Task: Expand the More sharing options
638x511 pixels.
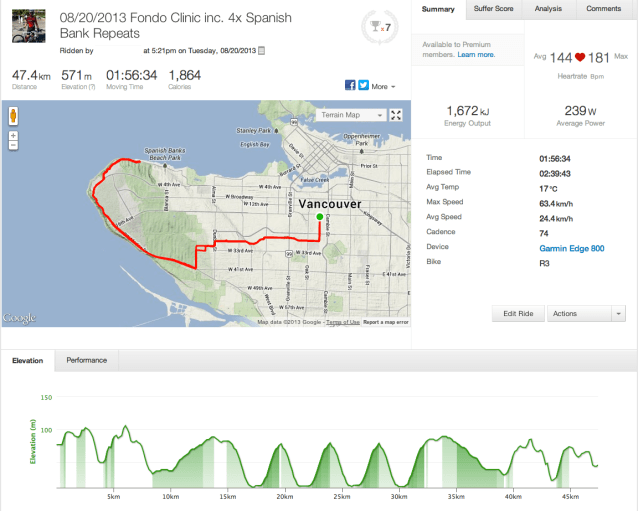Action: pos(383,87)
